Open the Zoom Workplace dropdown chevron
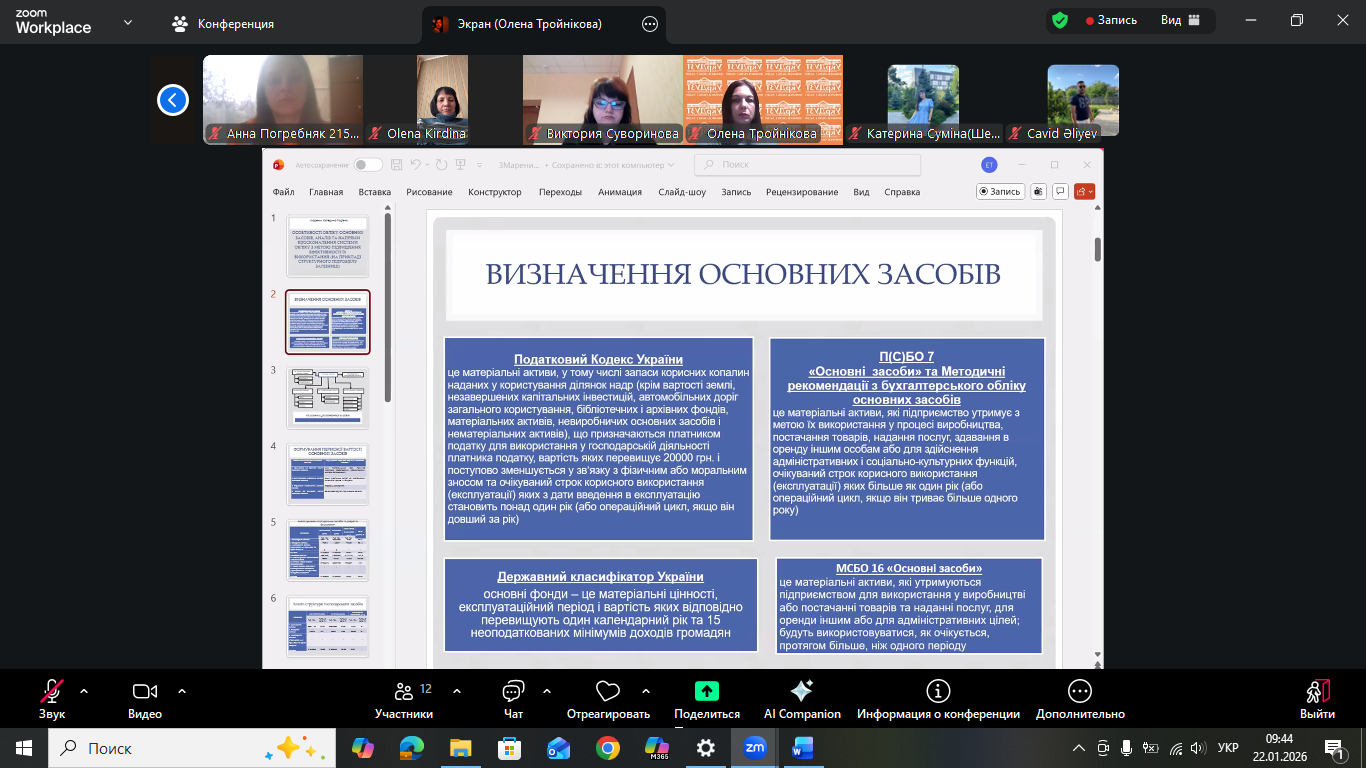 [x=128, y=22]
